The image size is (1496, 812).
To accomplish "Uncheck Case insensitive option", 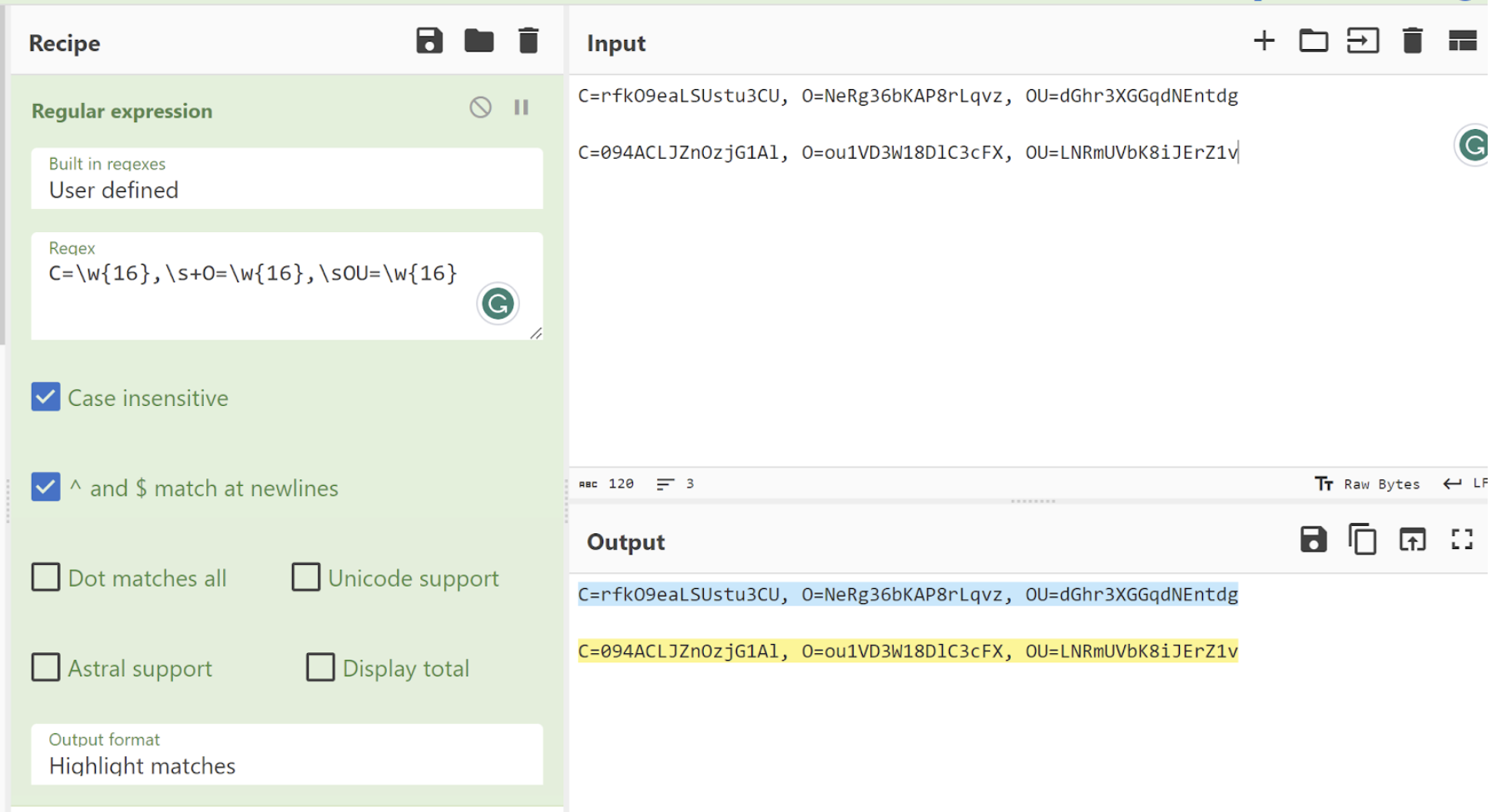I will coord(46,397).
